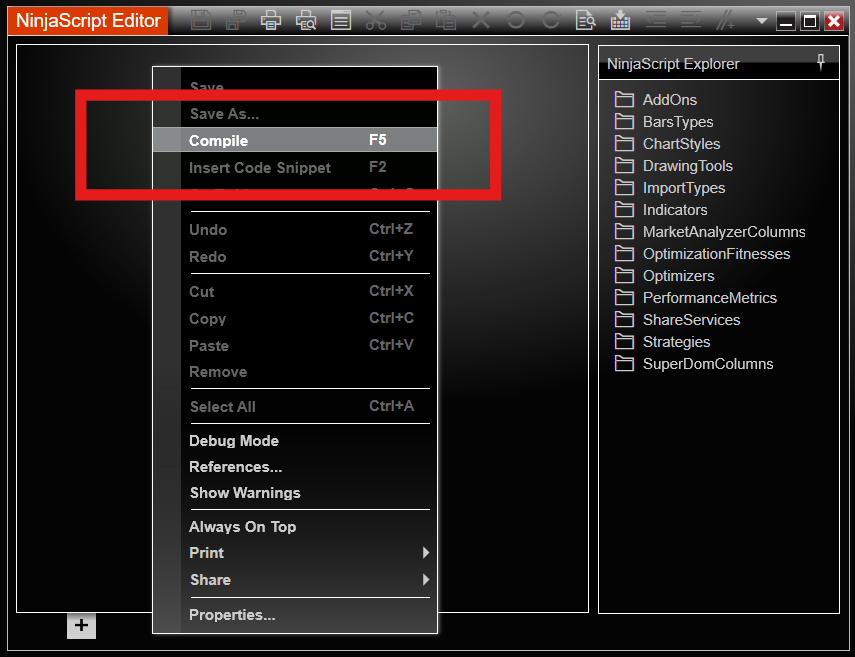Click the Undo toolbar icon
The width and height of the screenshot is (855, 657).
pos(515,20)
